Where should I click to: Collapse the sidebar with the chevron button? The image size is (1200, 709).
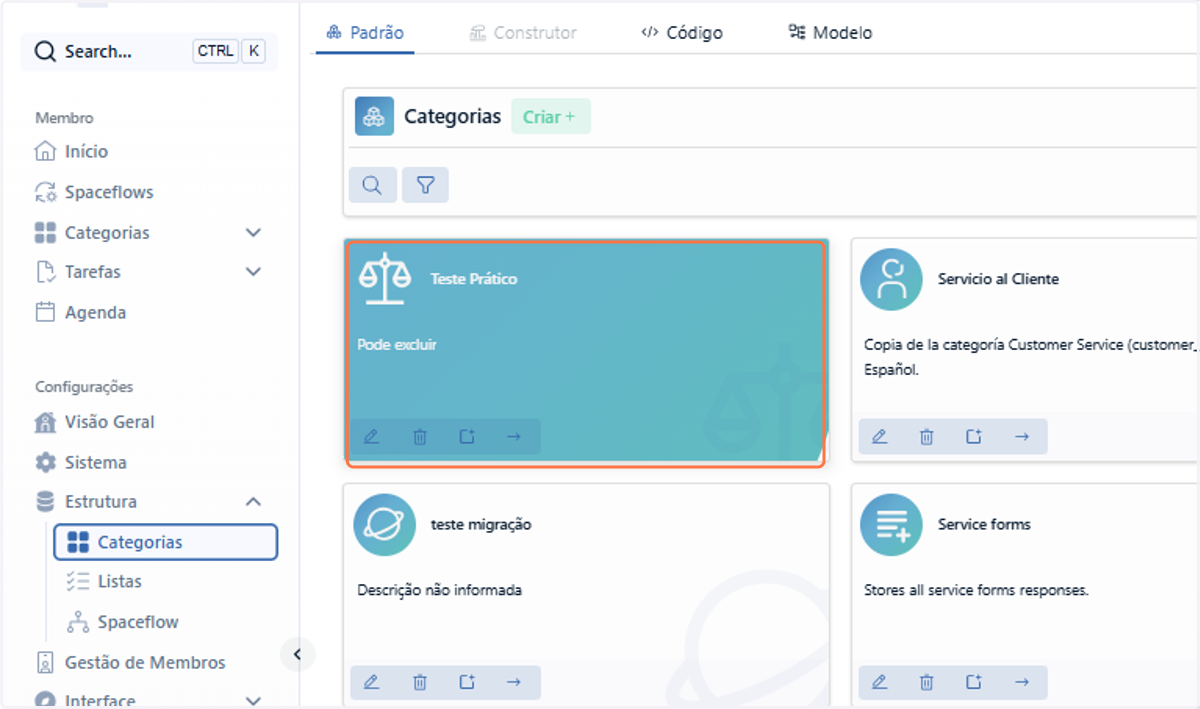297,654
